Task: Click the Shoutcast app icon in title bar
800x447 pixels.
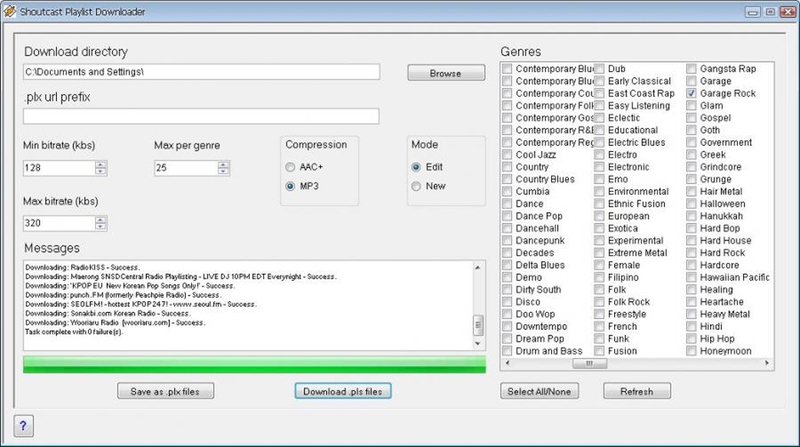Action: 9,11
